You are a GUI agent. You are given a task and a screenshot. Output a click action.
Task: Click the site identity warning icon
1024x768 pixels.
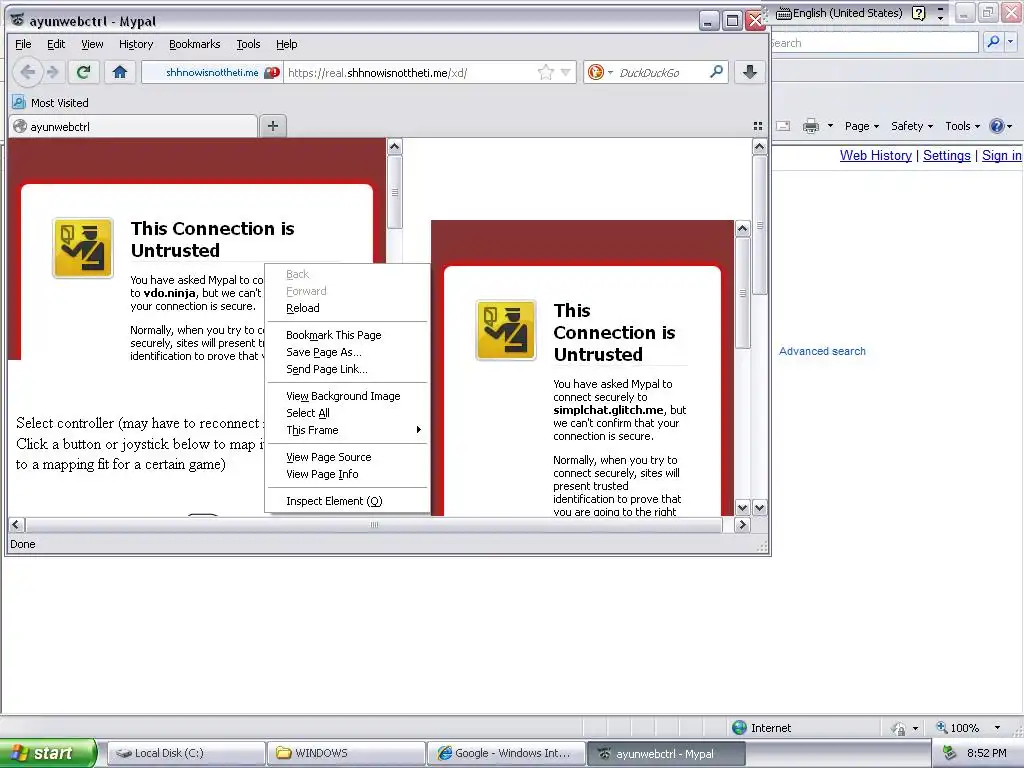pyautogui.click(x=272, y=72)
